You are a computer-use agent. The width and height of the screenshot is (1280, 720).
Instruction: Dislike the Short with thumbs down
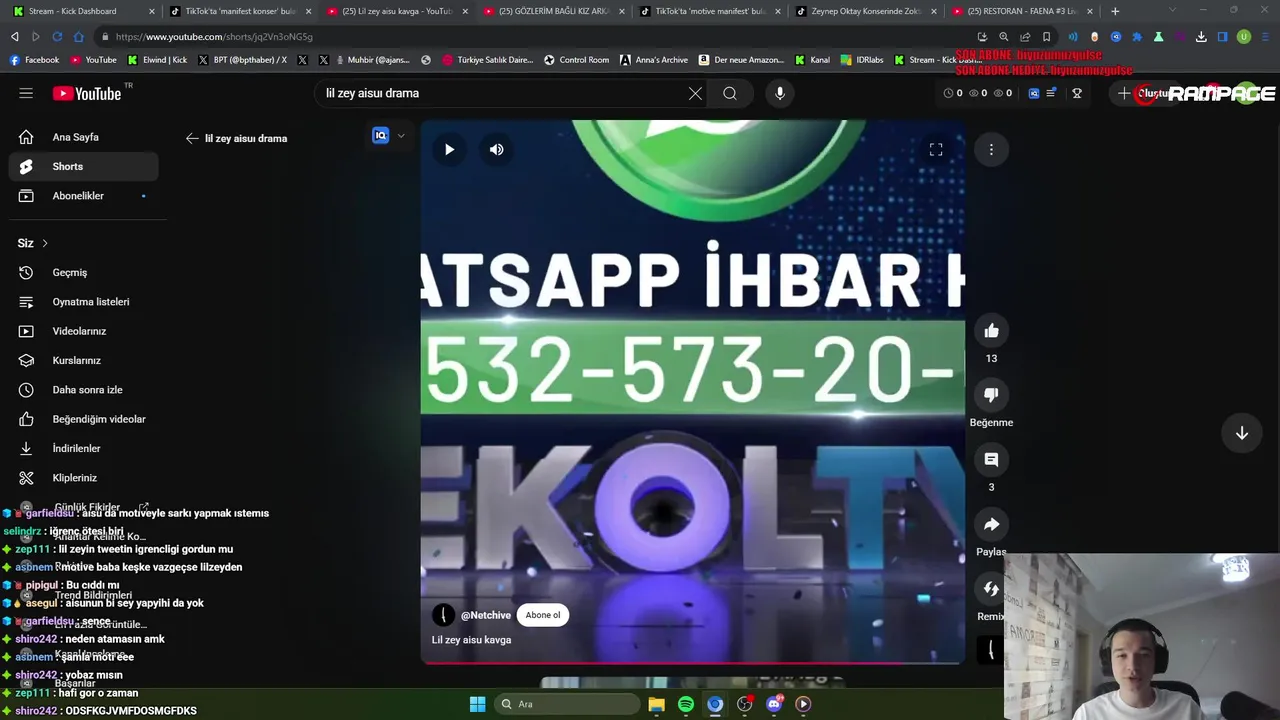coord(991,395)
